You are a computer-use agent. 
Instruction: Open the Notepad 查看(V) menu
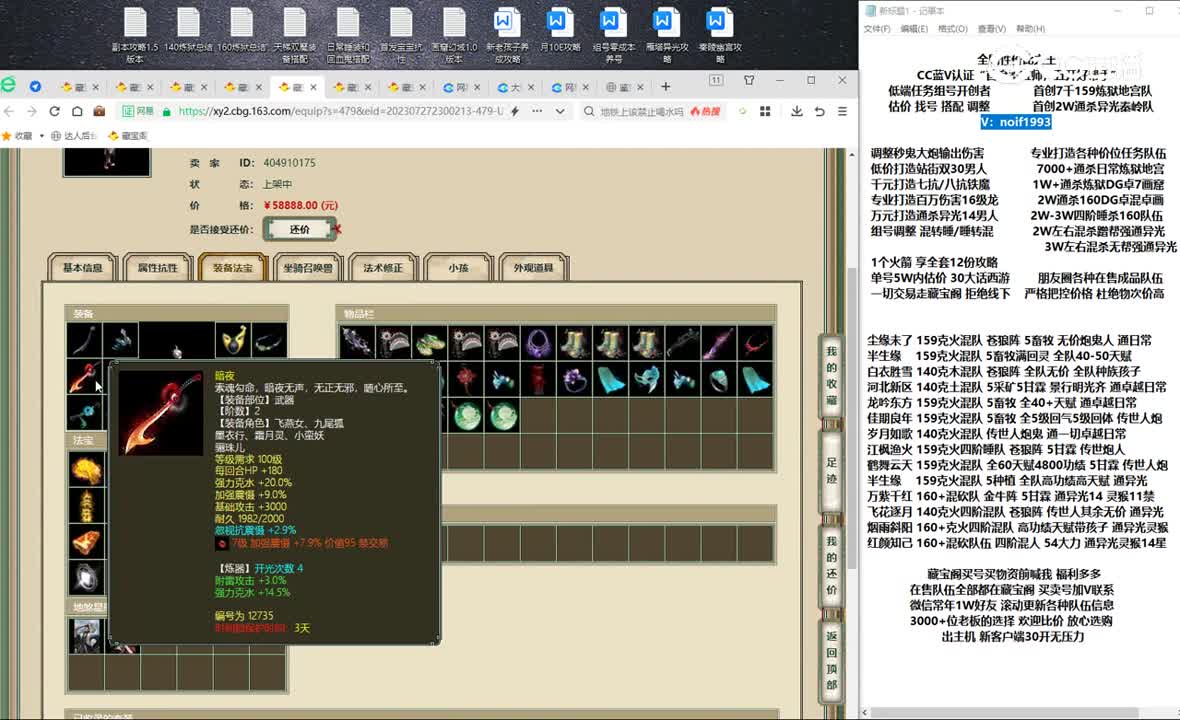click(x=991, y=29)
